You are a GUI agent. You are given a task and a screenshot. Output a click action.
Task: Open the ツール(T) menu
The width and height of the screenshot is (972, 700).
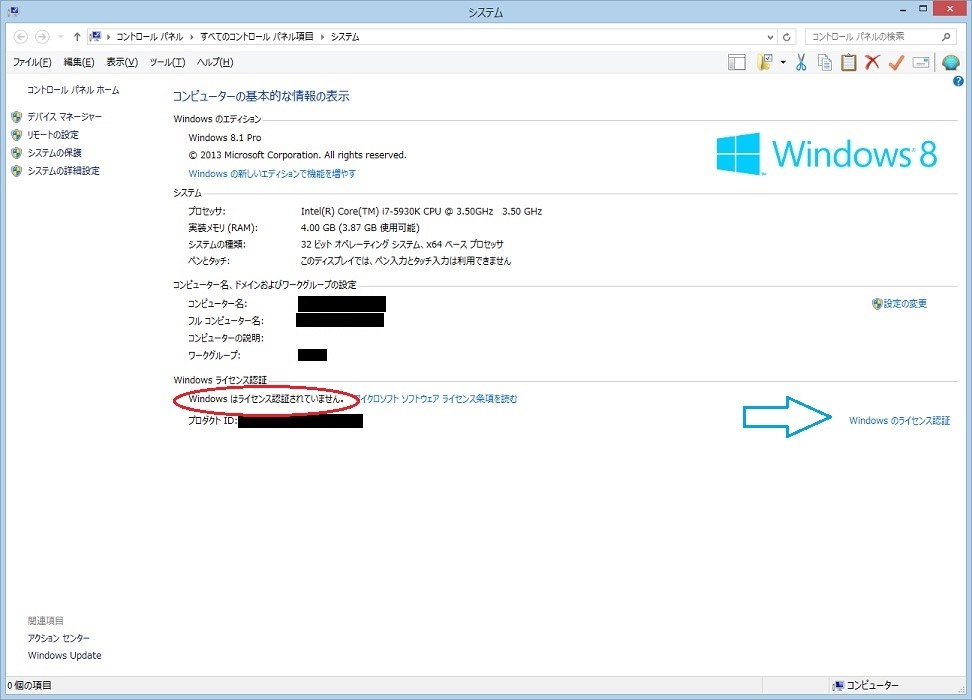(167, 62)
